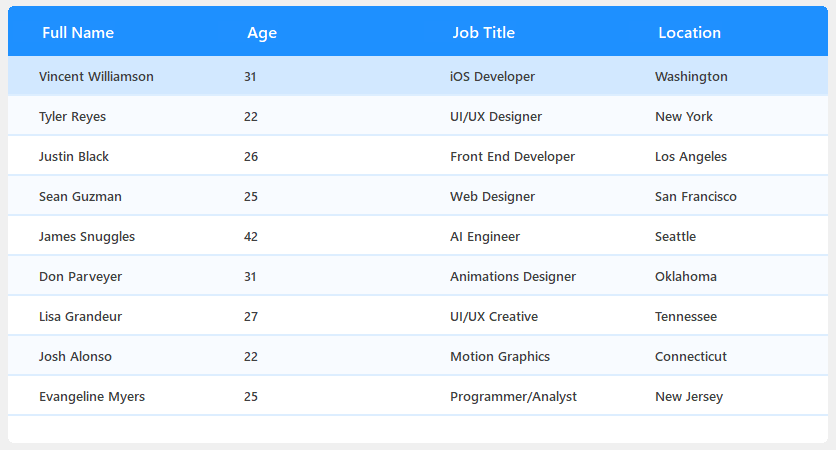The height and width of the screenshot is (450, 836).
Task: Click the Justin Black row name
Action: [74, 156]
